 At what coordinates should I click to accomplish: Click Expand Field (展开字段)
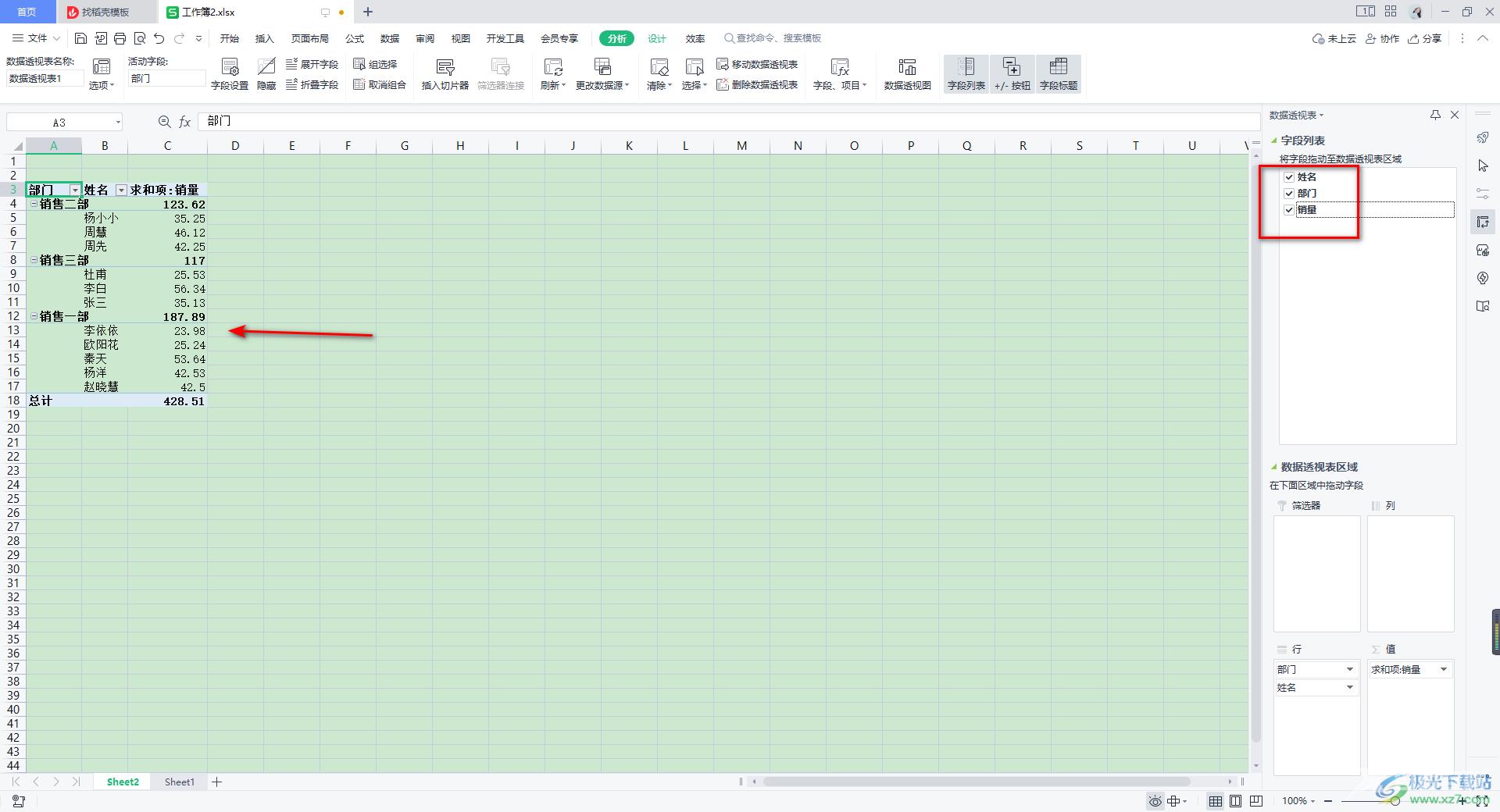tap(312, 64)
